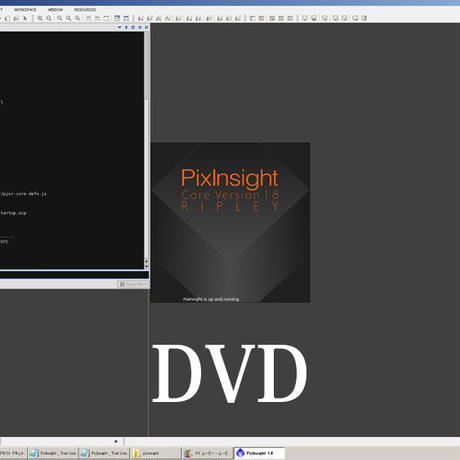Image resolution: width=460 pixels, height=460 pixels.
Task: Click the Pause/Abort button below console
Action: coord(133,284)
